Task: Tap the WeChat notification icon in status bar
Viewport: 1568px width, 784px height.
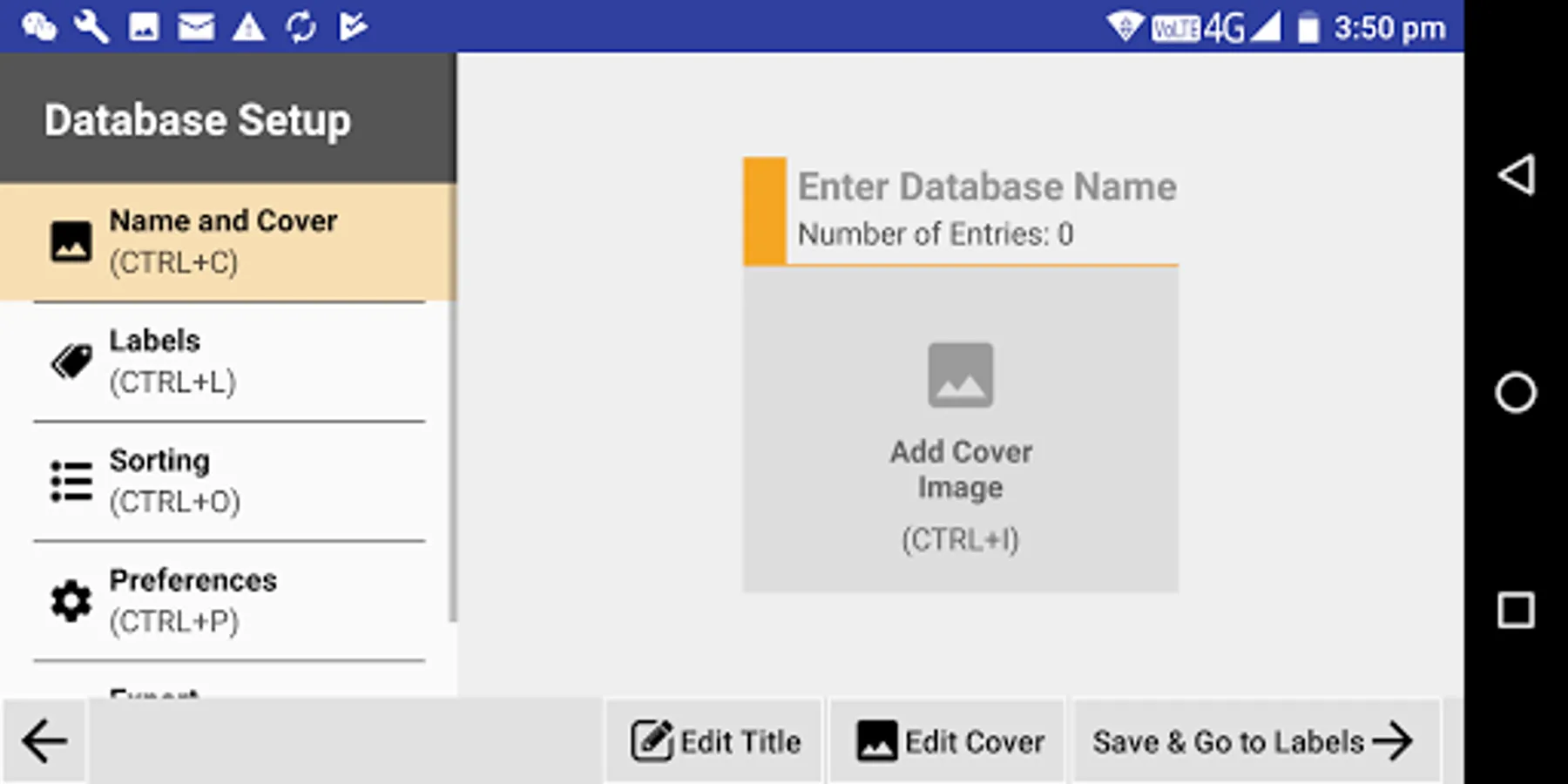Action: [39, 27]
